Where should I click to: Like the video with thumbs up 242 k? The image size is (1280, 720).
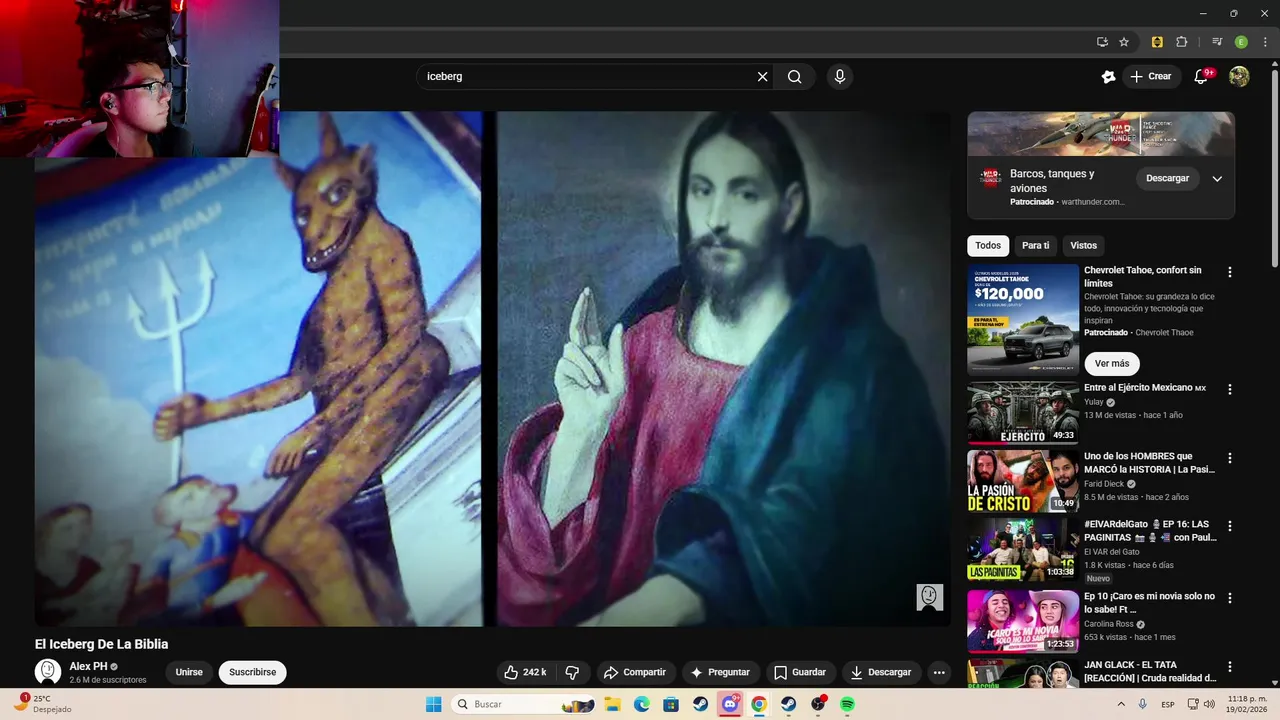(526, 672)
